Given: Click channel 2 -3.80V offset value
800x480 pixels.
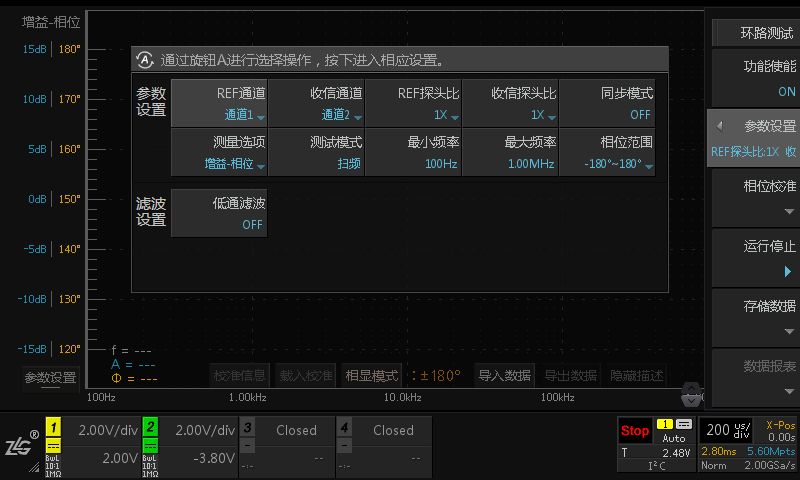Looking at the screenshot, I should (x=214, y=458).
